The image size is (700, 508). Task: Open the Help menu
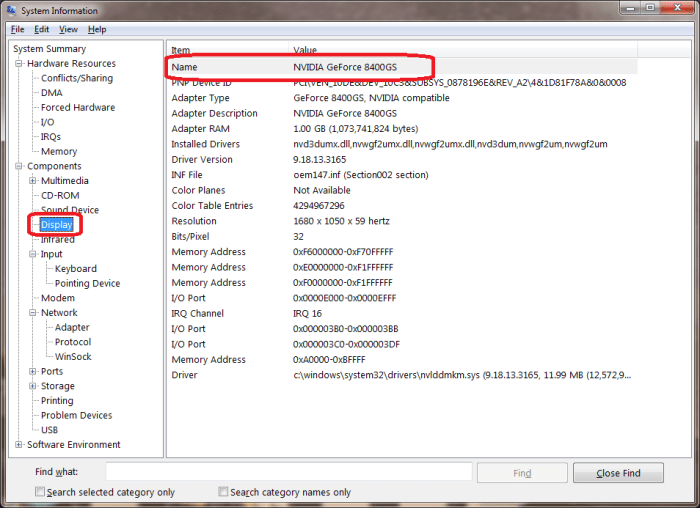(97, 29)
